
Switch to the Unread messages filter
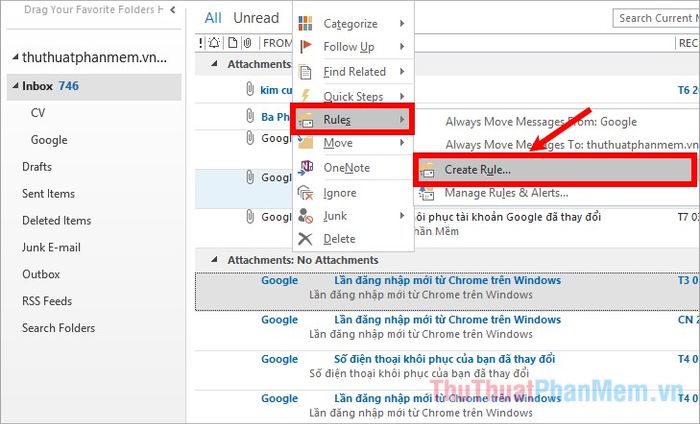tap(256, 18)
